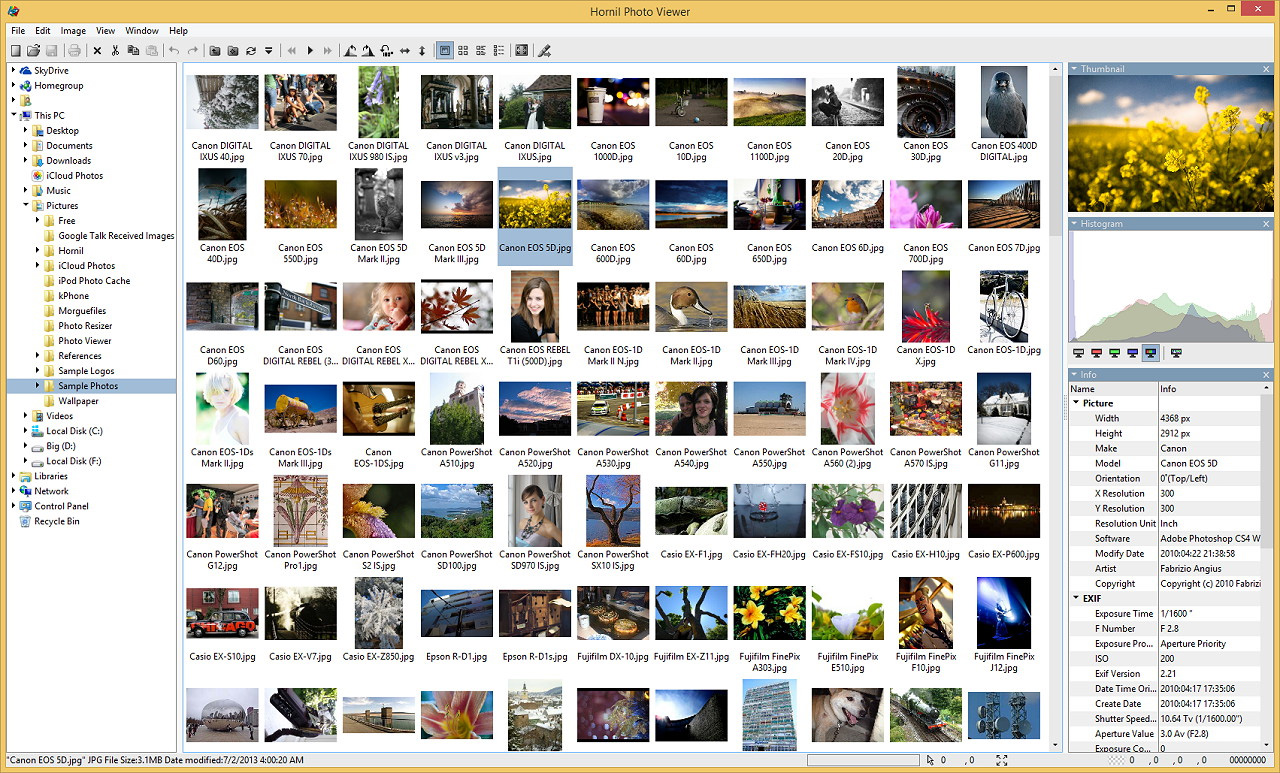Go to the next image with fast-forward icon
This screenshot has width=1280, height=773.
point(328,50)
